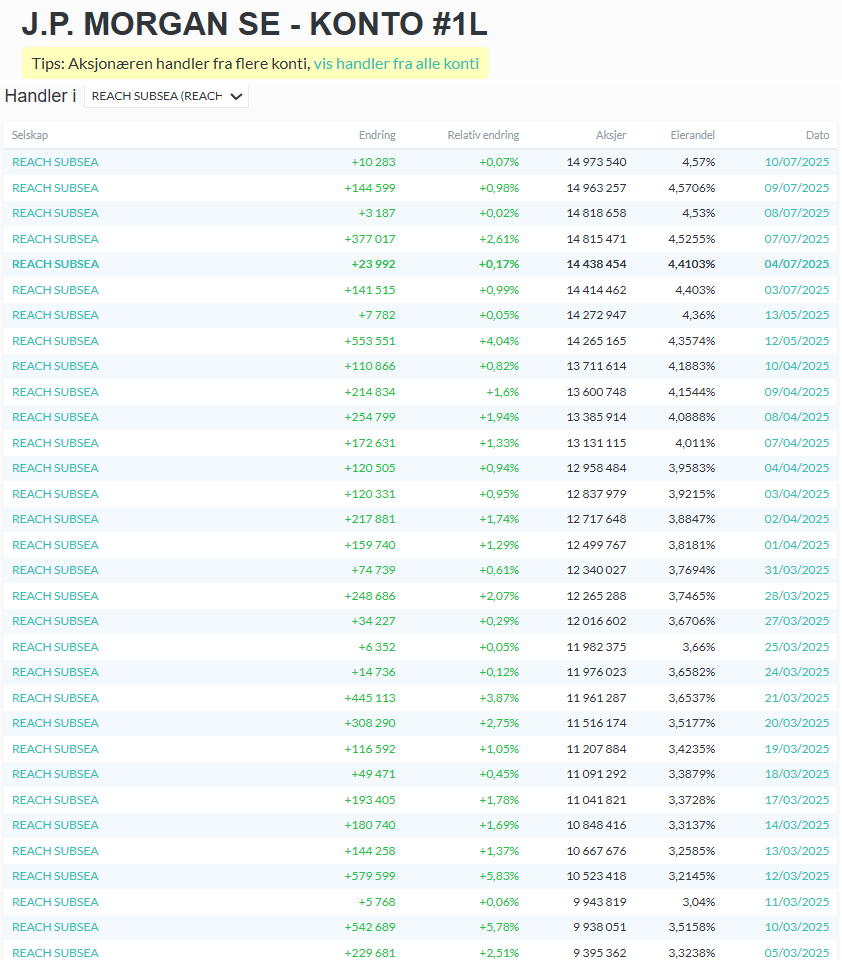Select heading J.P. MORGAN SE - KONTO #1L
The height and width of the screenshot is (965, 842).
click(x=255, y=24)
